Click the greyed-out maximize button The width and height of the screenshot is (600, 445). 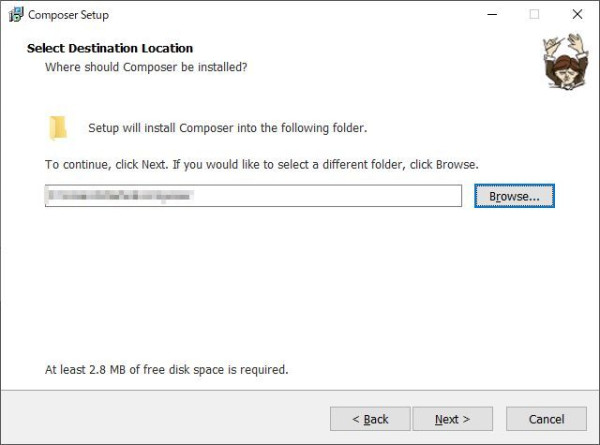(534, 15)
